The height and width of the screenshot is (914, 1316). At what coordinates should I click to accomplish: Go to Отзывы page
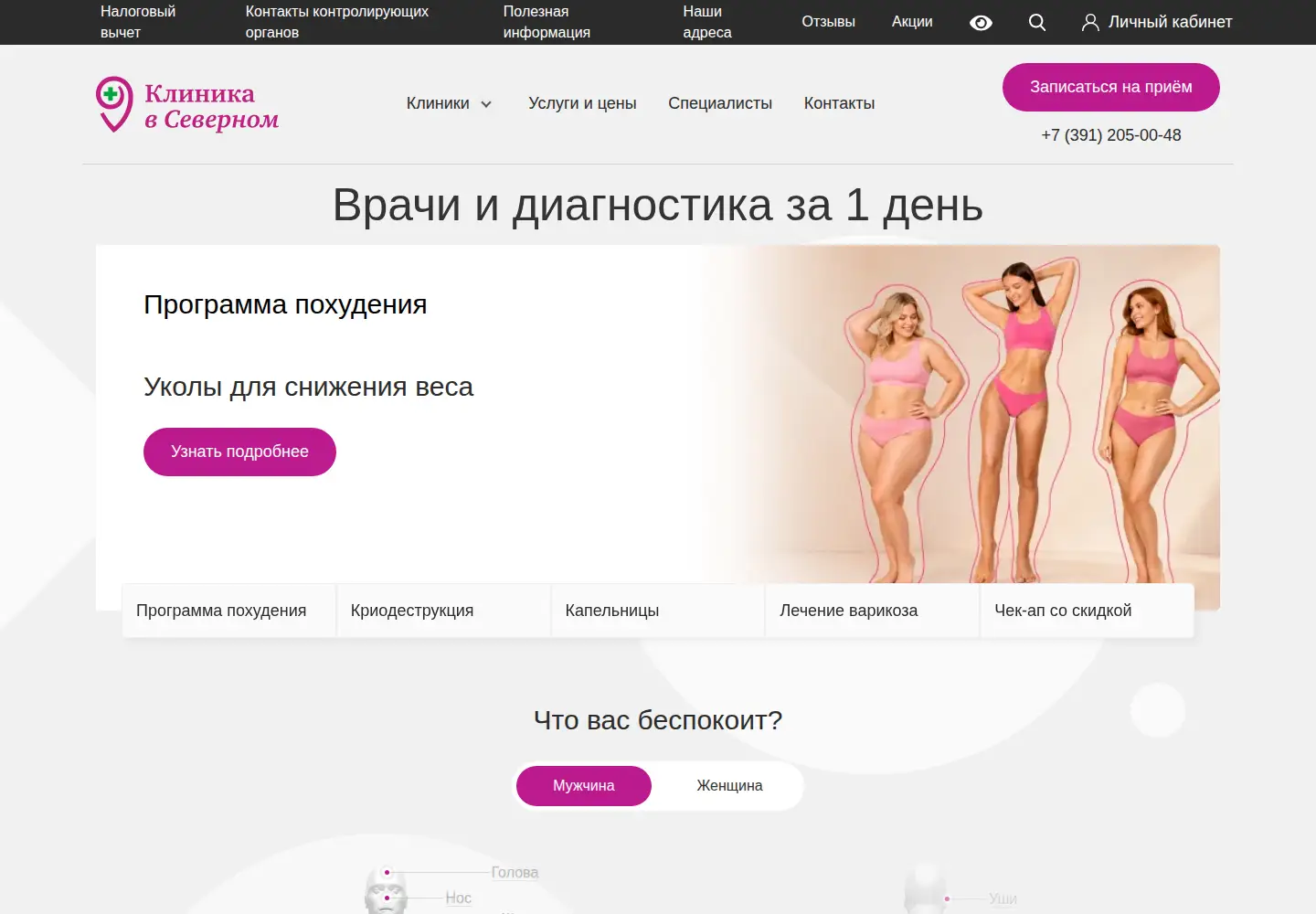(828, 22)
